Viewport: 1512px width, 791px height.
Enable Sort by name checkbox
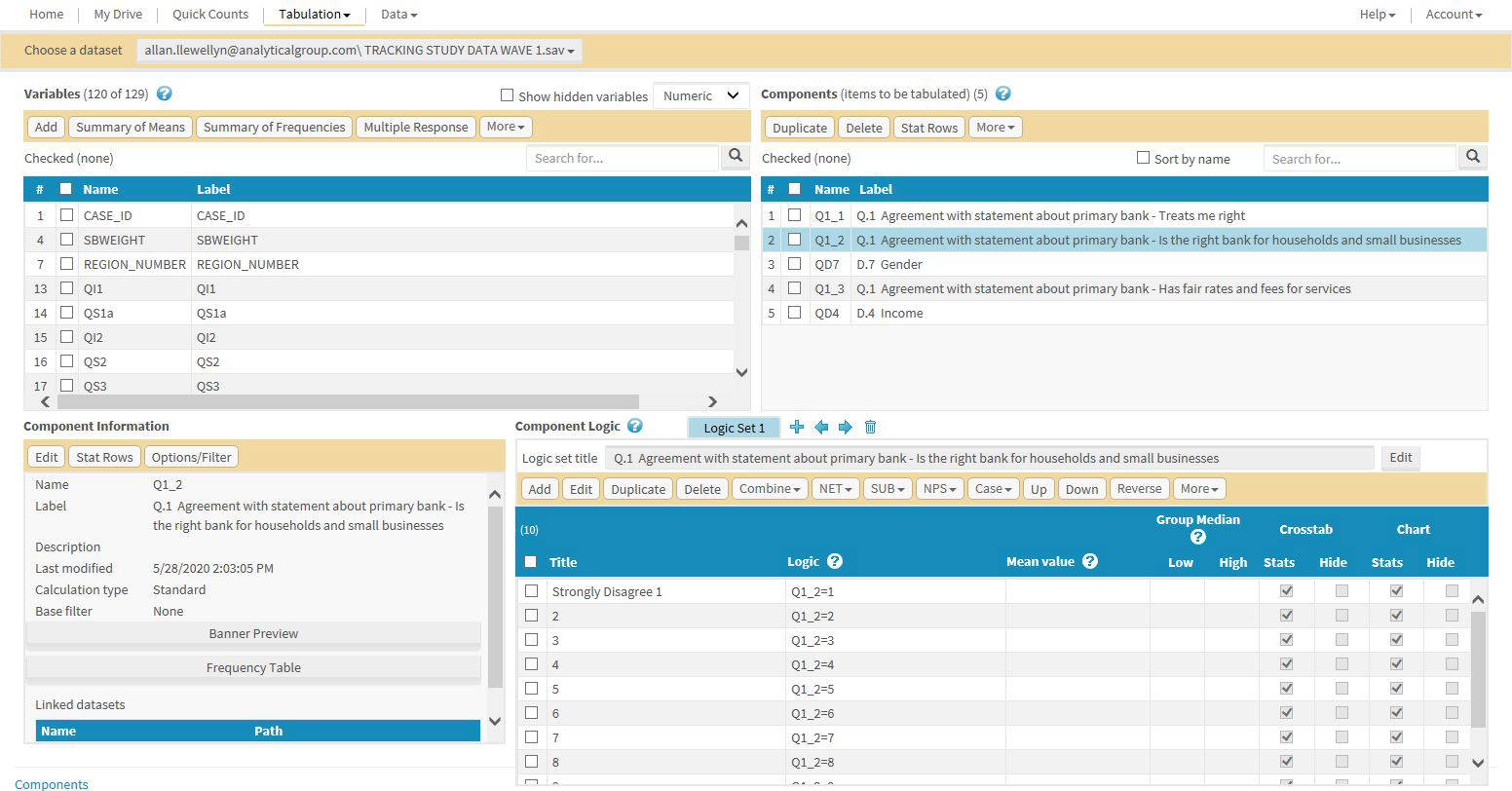pyautogui.click(x=1144, y=158)
